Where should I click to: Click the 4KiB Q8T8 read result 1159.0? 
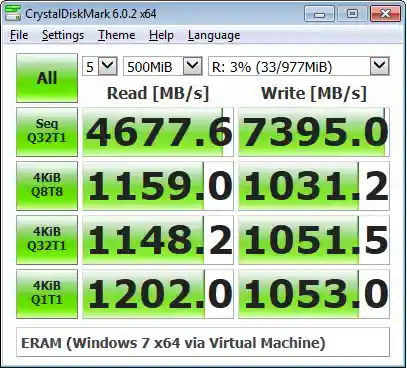[158, 186]
